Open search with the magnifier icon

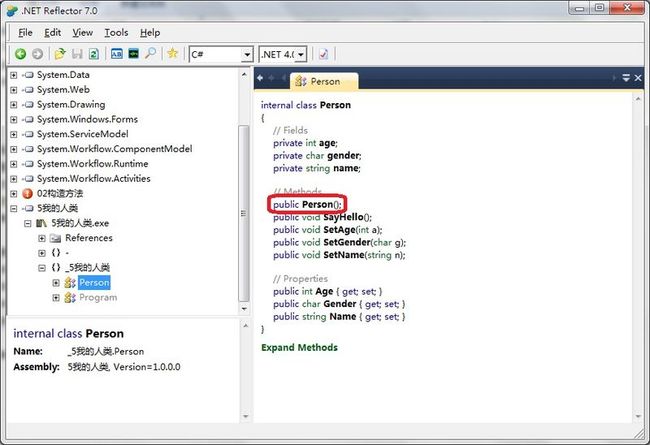150,53
